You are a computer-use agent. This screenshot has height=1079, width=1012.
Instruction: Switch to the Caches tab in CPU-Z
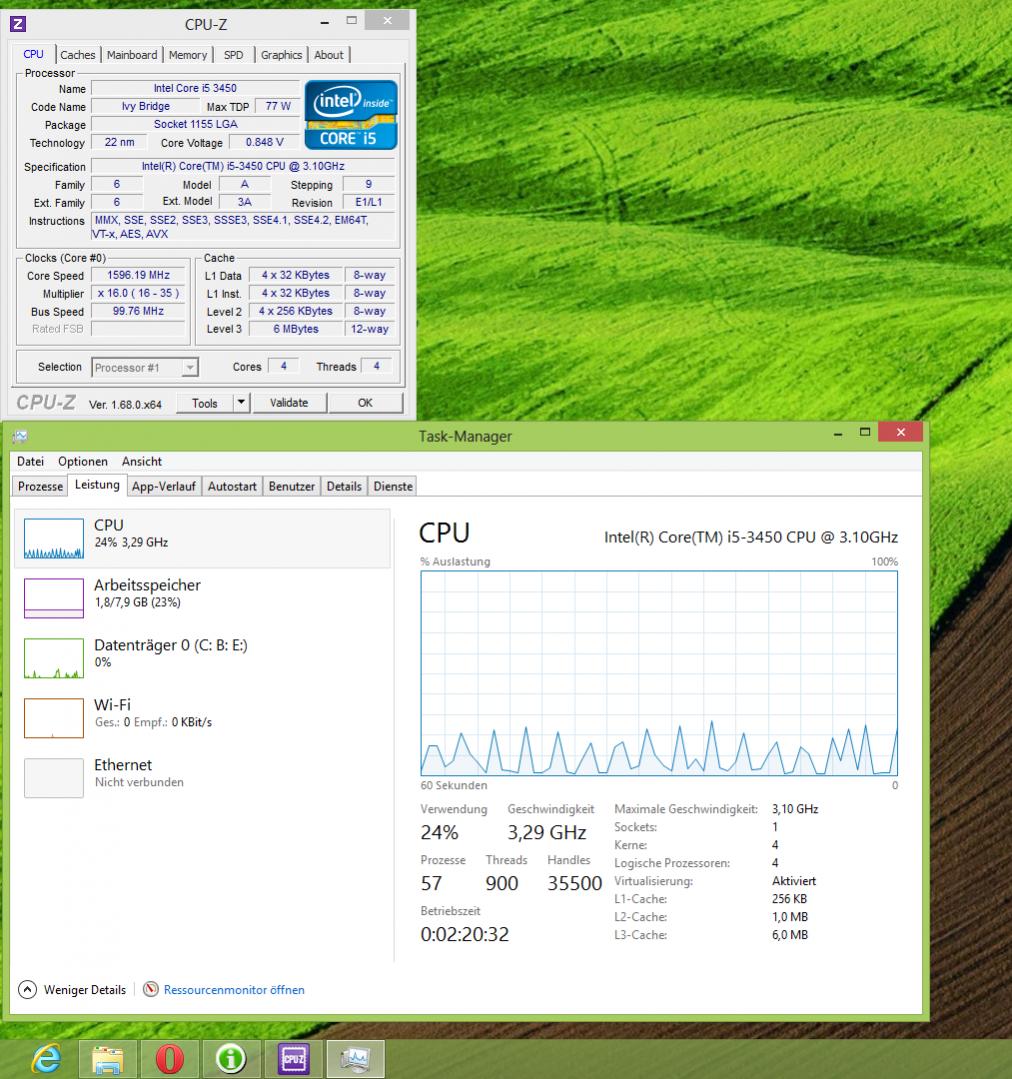77,55
